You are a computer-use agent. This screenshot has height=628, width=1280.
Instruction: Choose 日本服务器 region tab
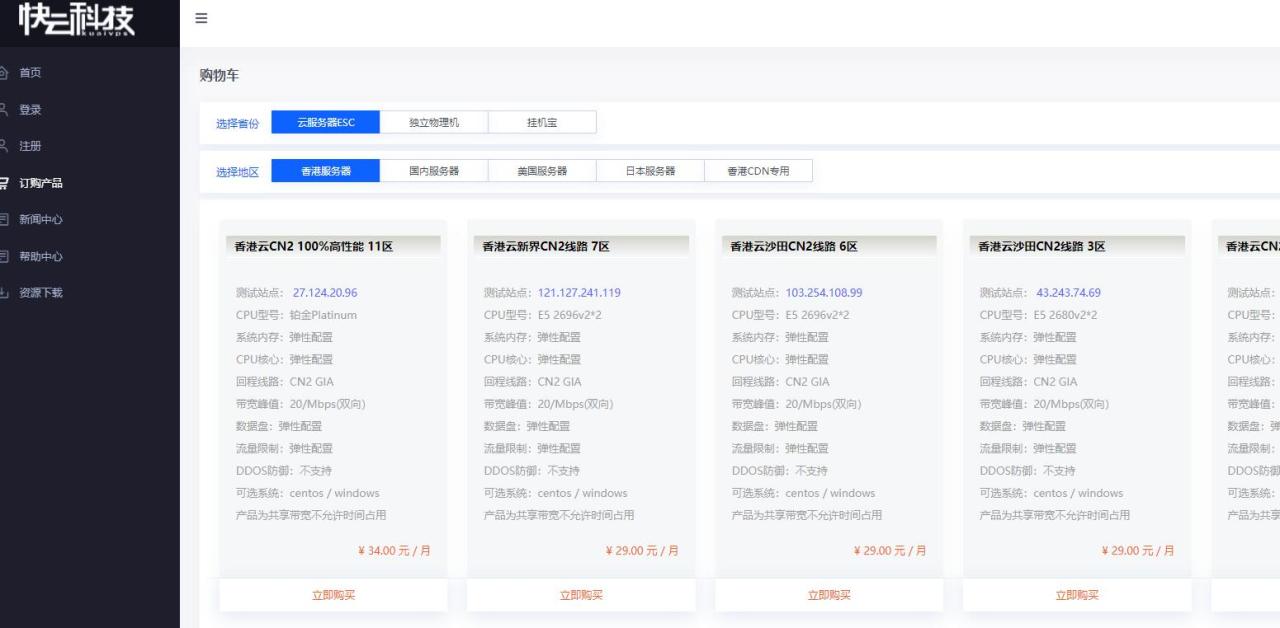(650, 171)
